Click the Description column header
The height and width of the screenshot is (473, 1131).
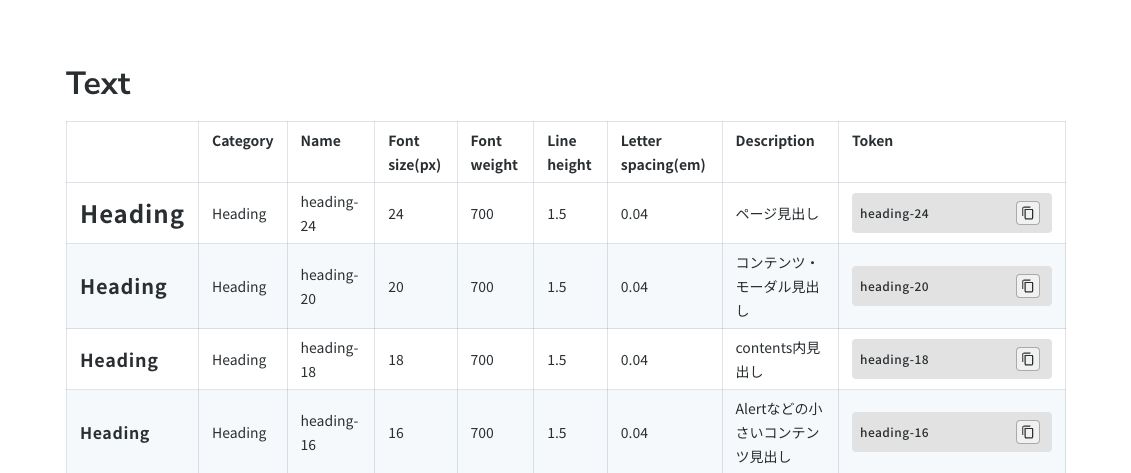775,141
